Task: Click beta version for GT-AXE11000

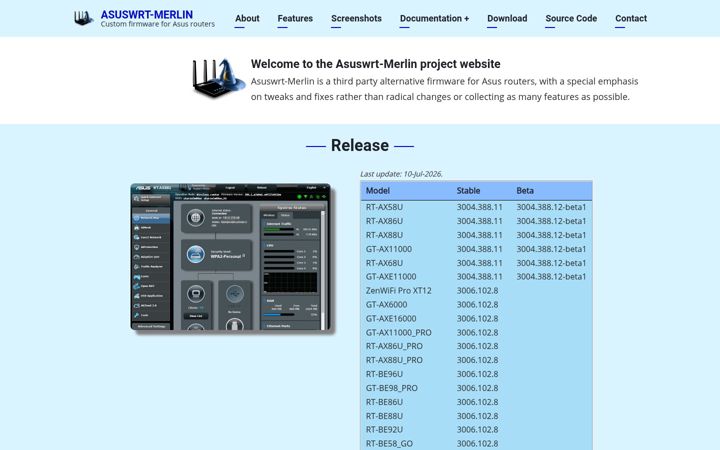Action: point(551,276)
